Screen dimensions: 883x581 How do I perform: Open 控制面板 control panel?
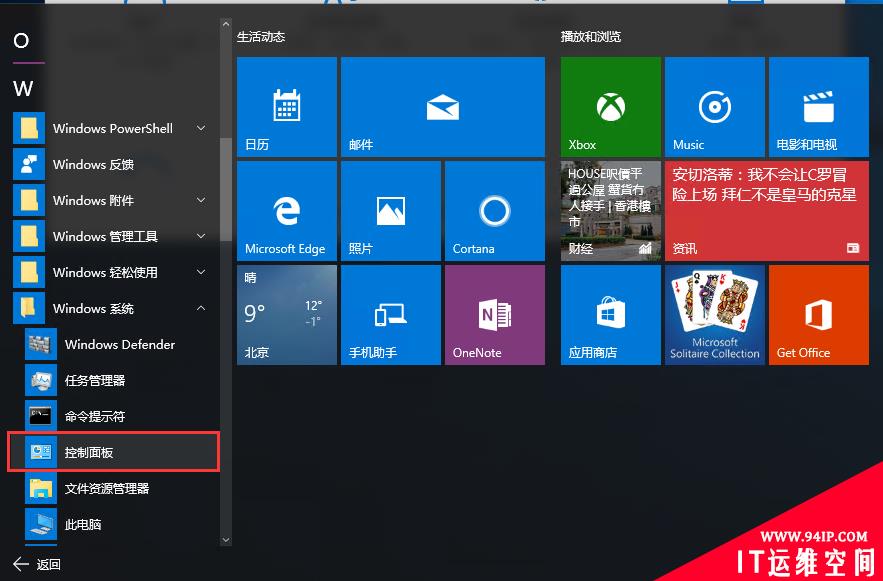[113, 452]
